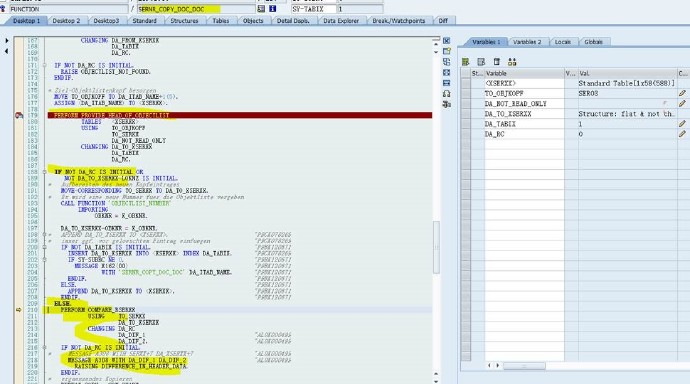Select the Globals tab
The height and width of the screenshot is (384, 690).
[593, 42]
